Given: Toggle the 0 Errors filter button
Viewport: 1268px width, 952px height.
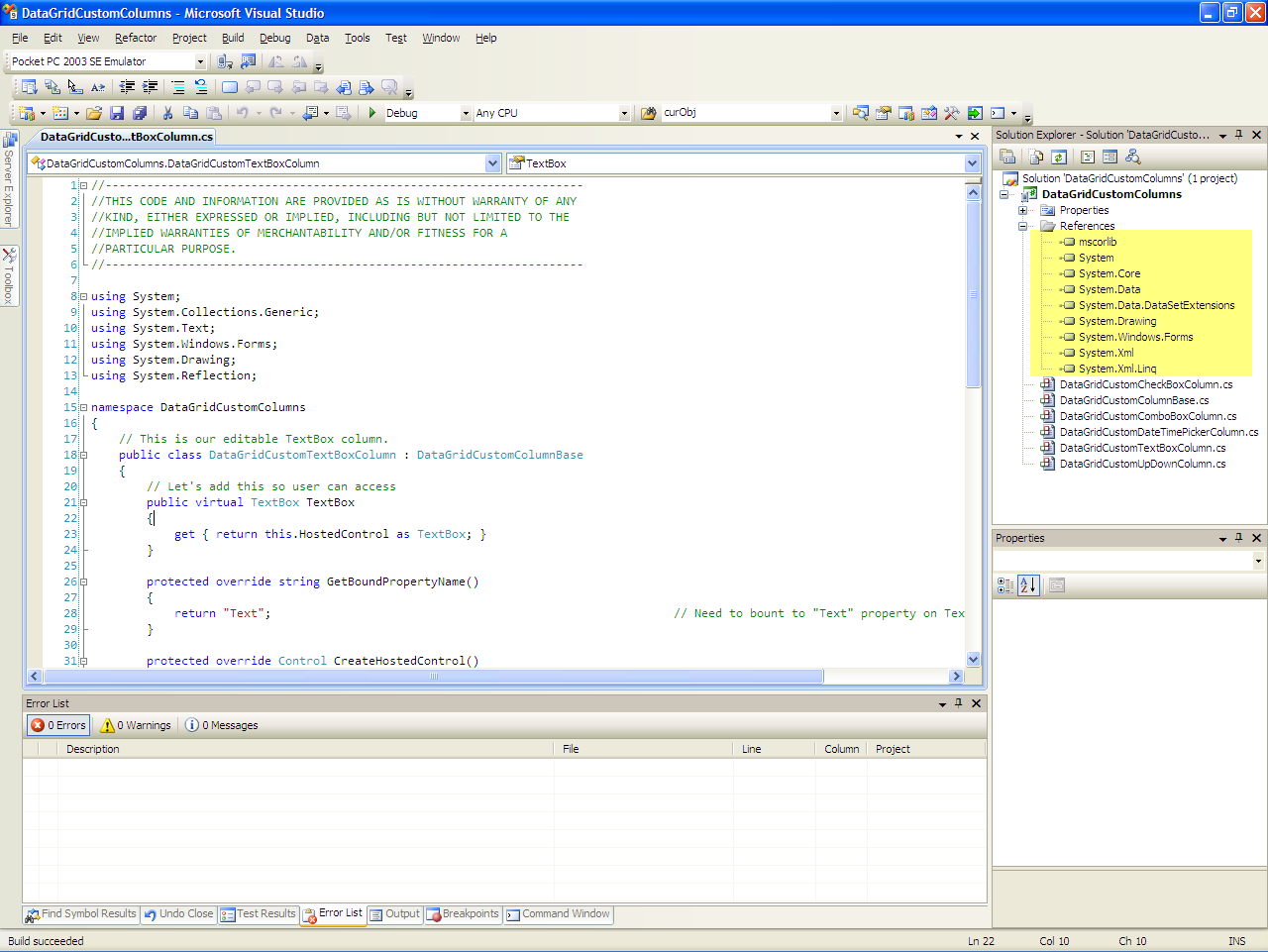Looking at the screenshot, I should tap(58, 725).
